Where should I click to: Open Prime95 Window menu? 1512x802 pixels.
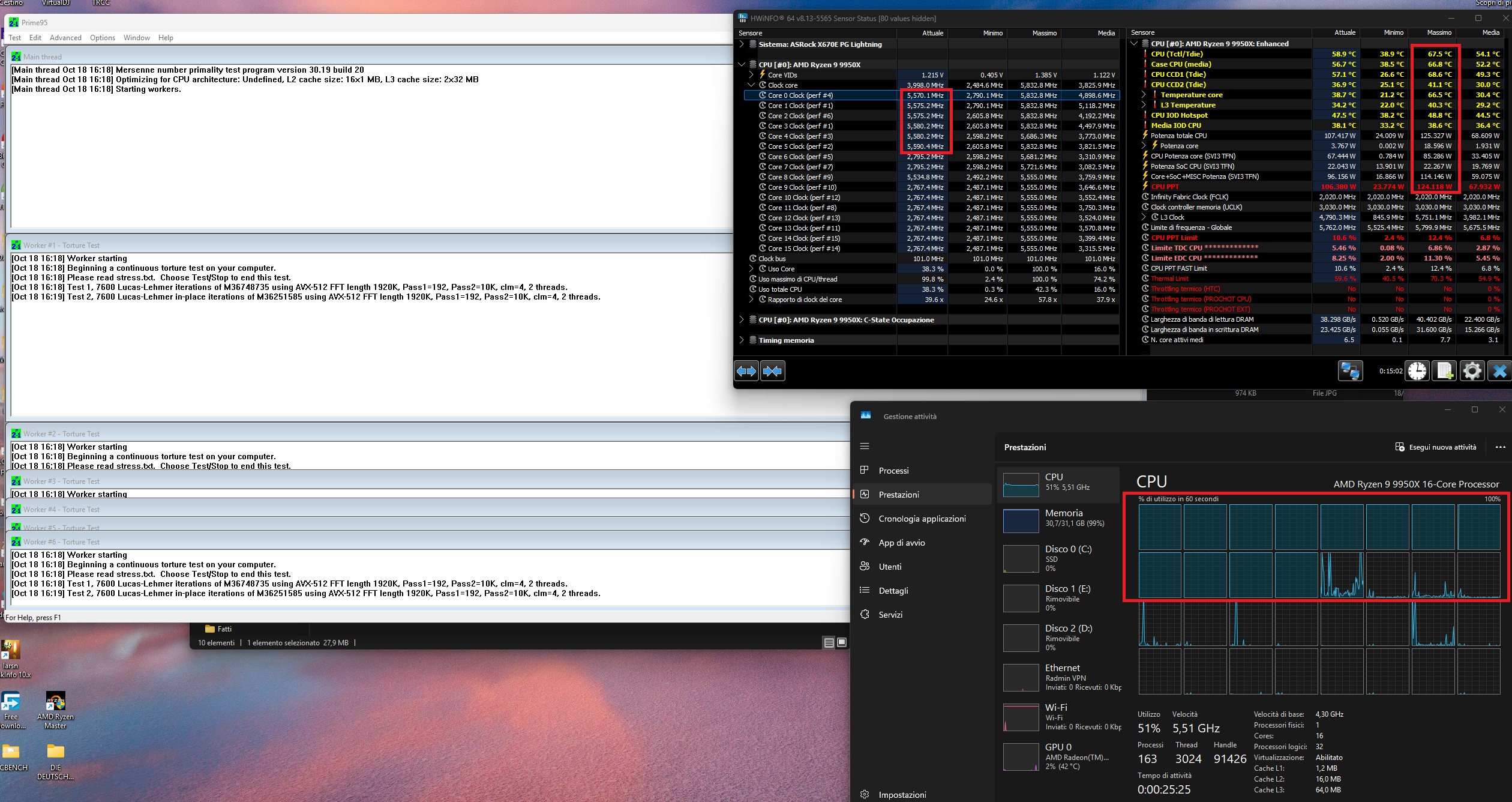137,38
